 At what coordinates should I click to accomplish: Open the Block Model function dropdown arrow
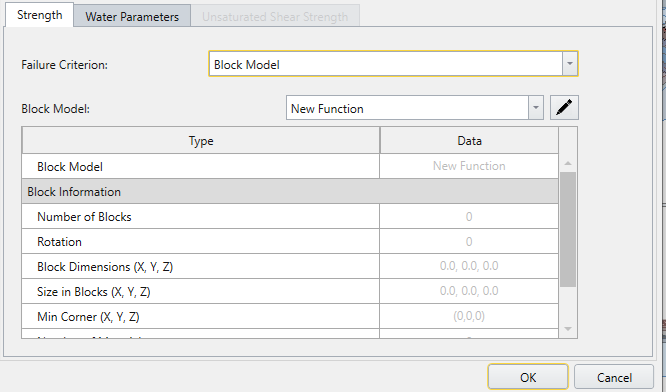(x=536, y=108)
